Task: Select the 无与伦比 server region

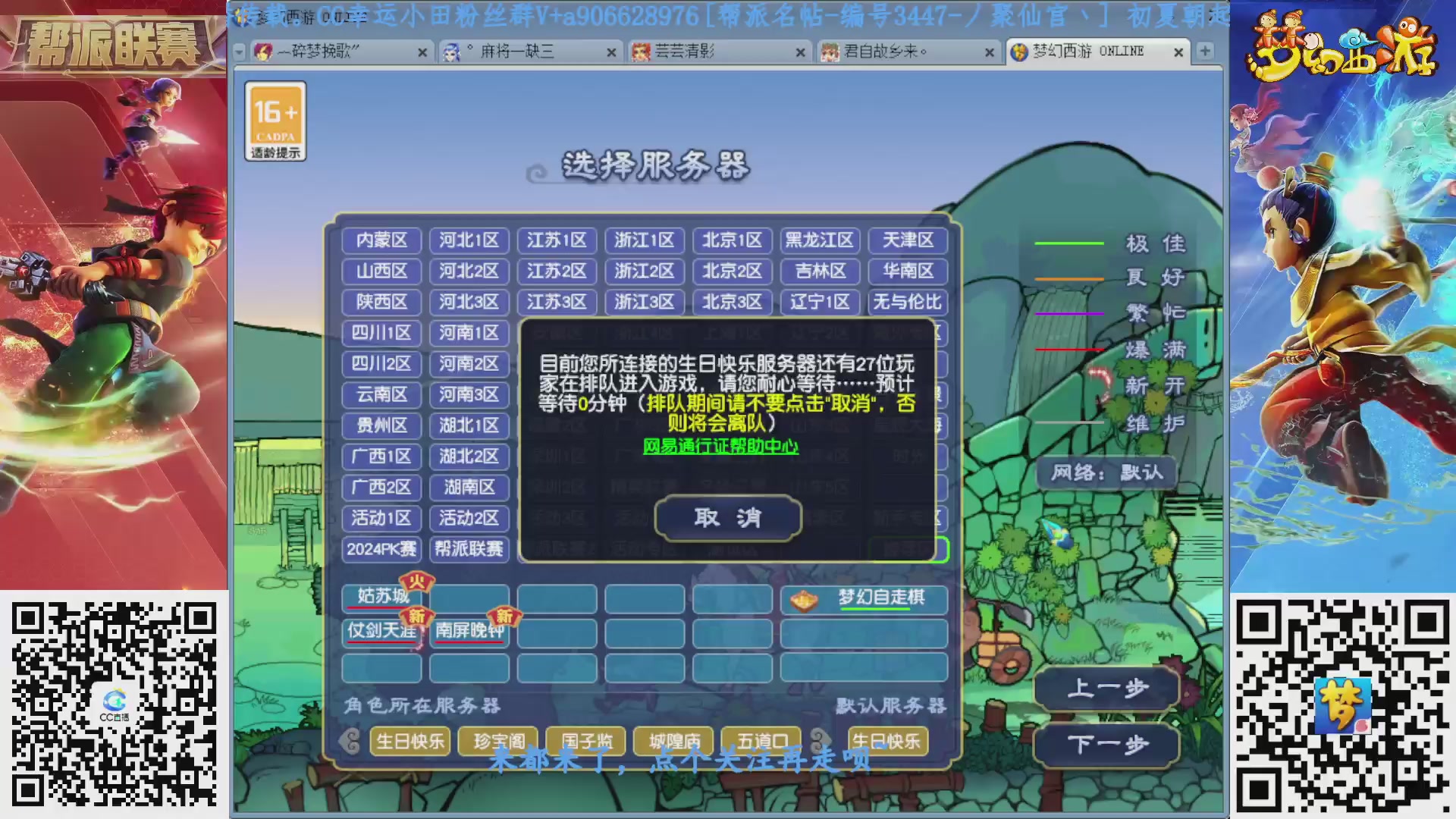Action: click(x=908, y=303)
